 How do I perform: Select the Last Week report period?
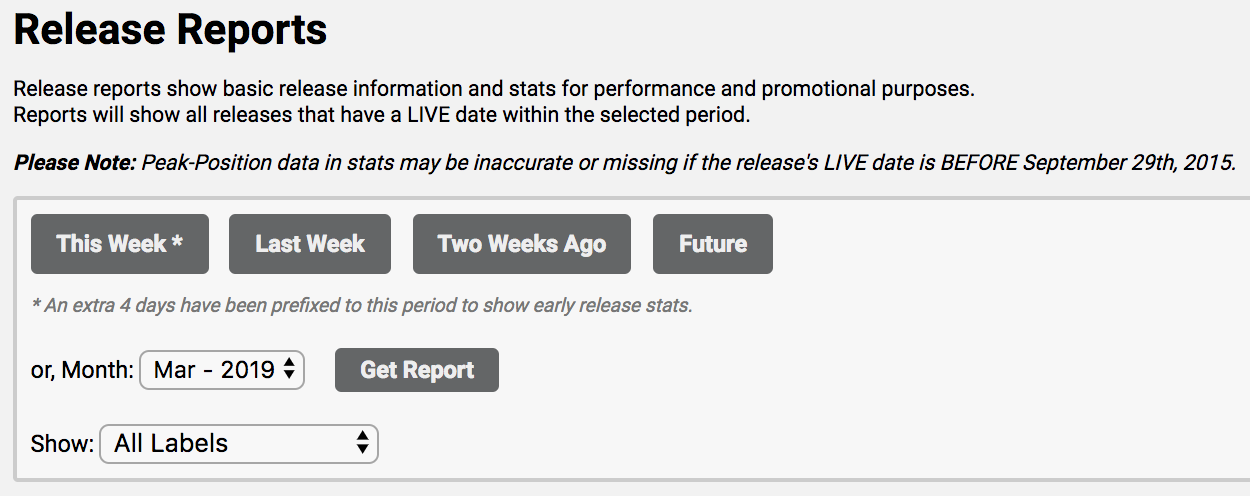[309, 244]
